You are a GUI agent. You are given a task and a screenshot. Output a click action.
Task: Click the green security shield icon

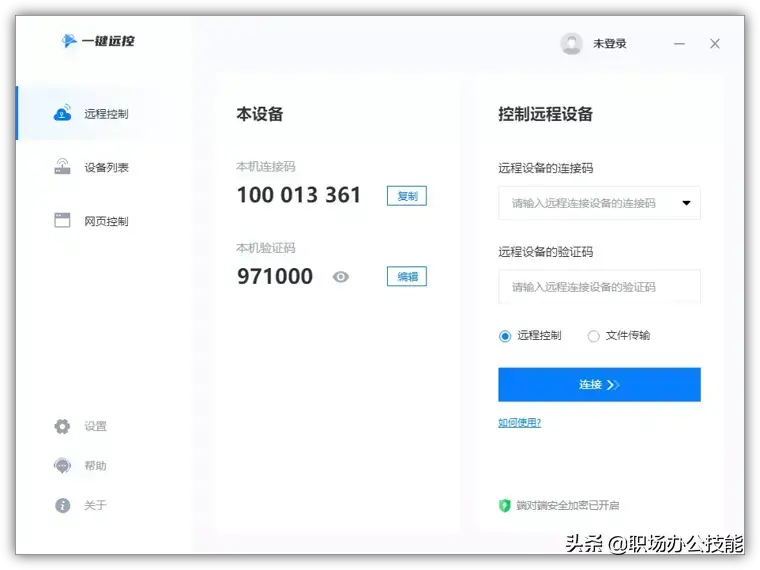pos(505,506)
